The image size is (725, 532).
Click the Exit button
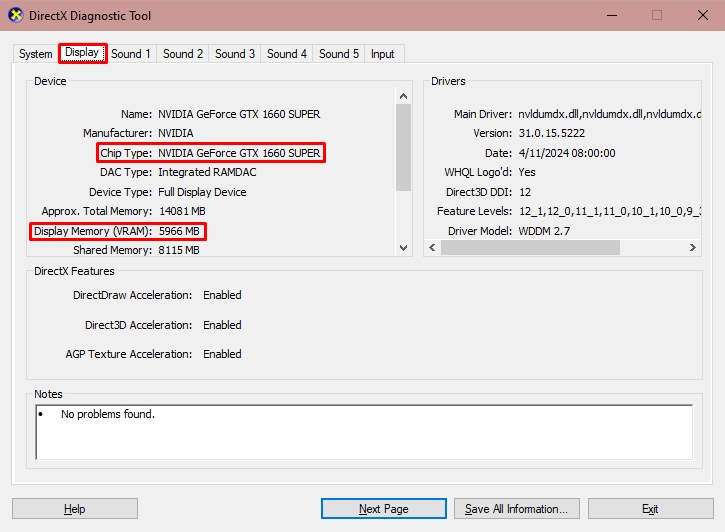coord(650,508)
